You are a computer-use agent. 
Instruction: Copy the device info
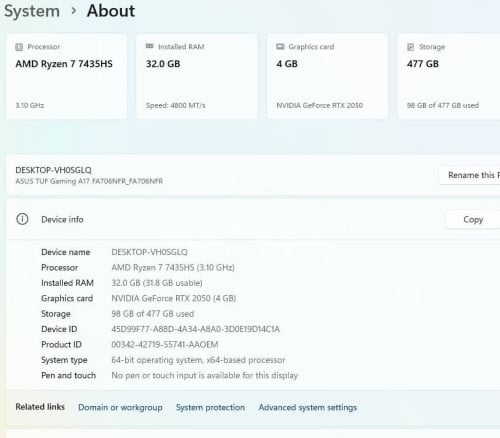[473, 219]
